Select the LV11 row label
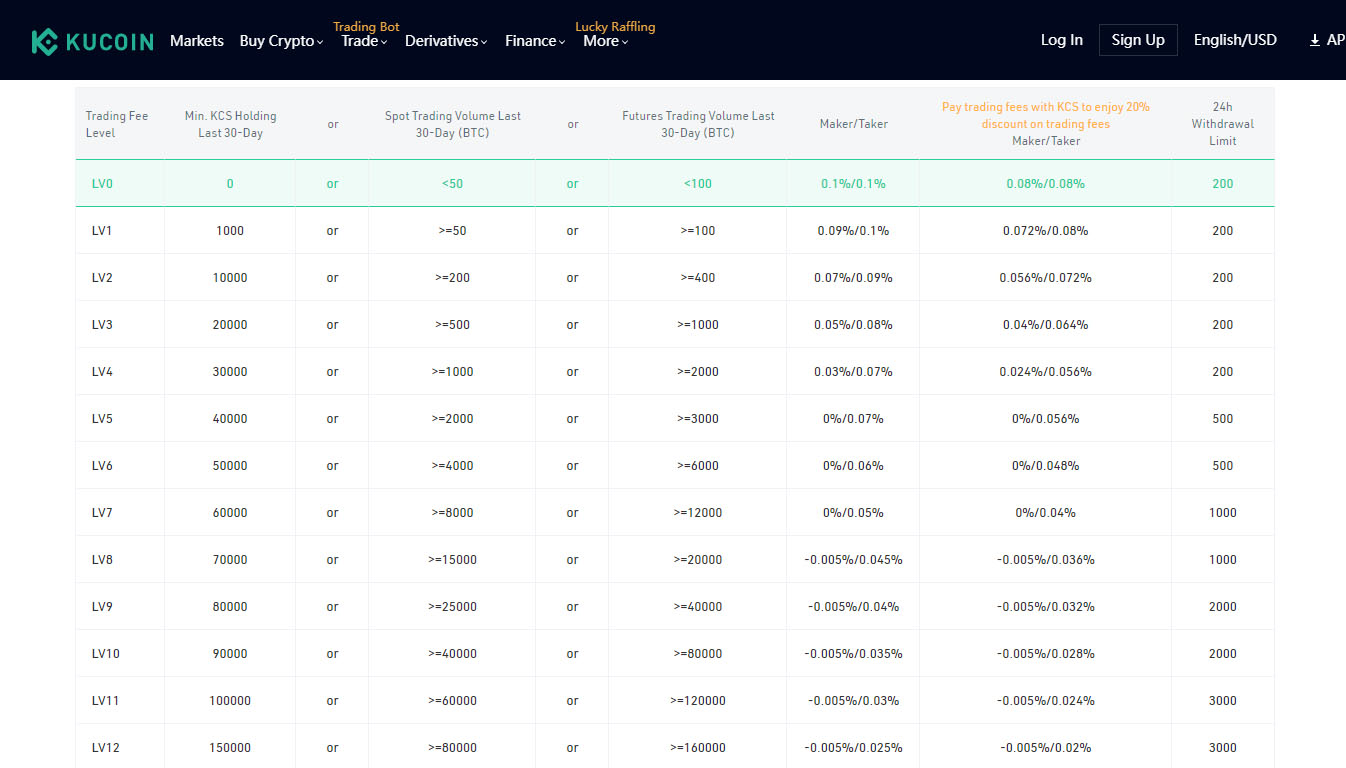 pyautogui.click(x=105, y=701)
